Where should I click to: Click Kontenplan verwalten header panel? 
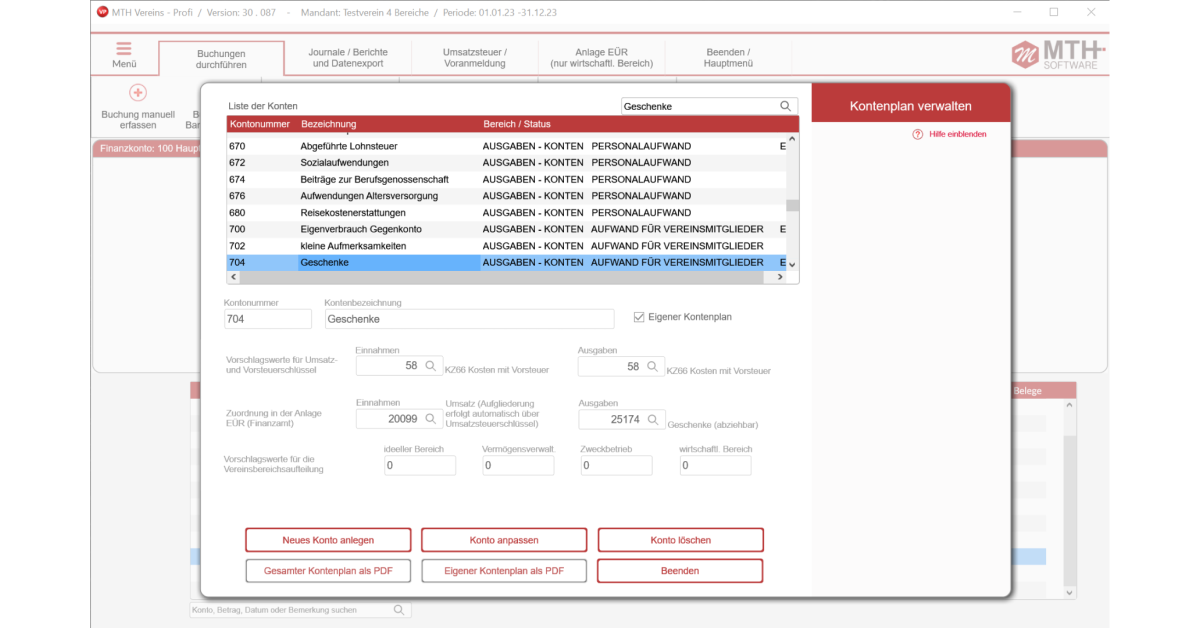point(910,105)
